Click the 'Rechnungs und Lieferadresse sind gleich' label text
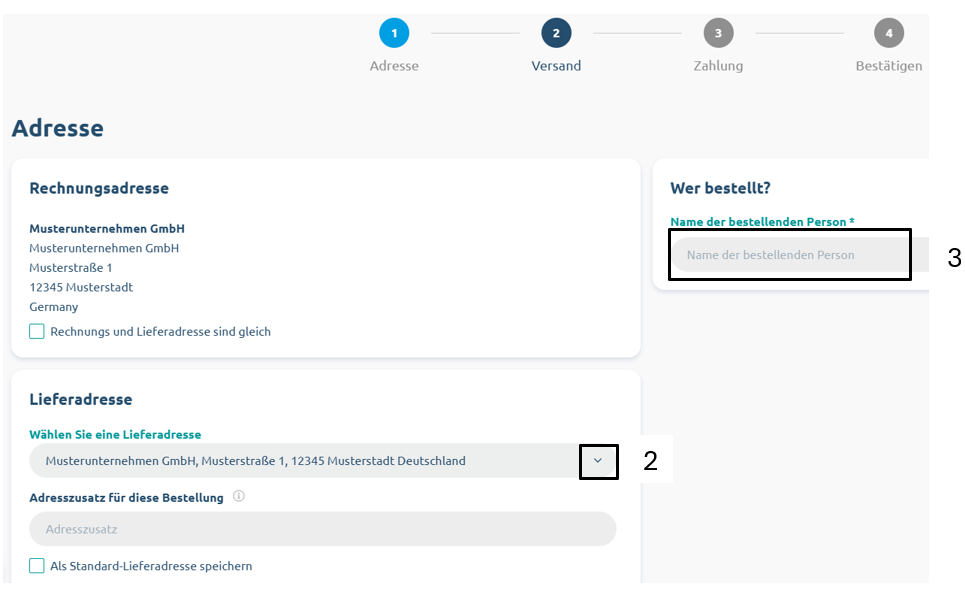The height and width of the screenshot is (589, 965). tap(161, 332)
